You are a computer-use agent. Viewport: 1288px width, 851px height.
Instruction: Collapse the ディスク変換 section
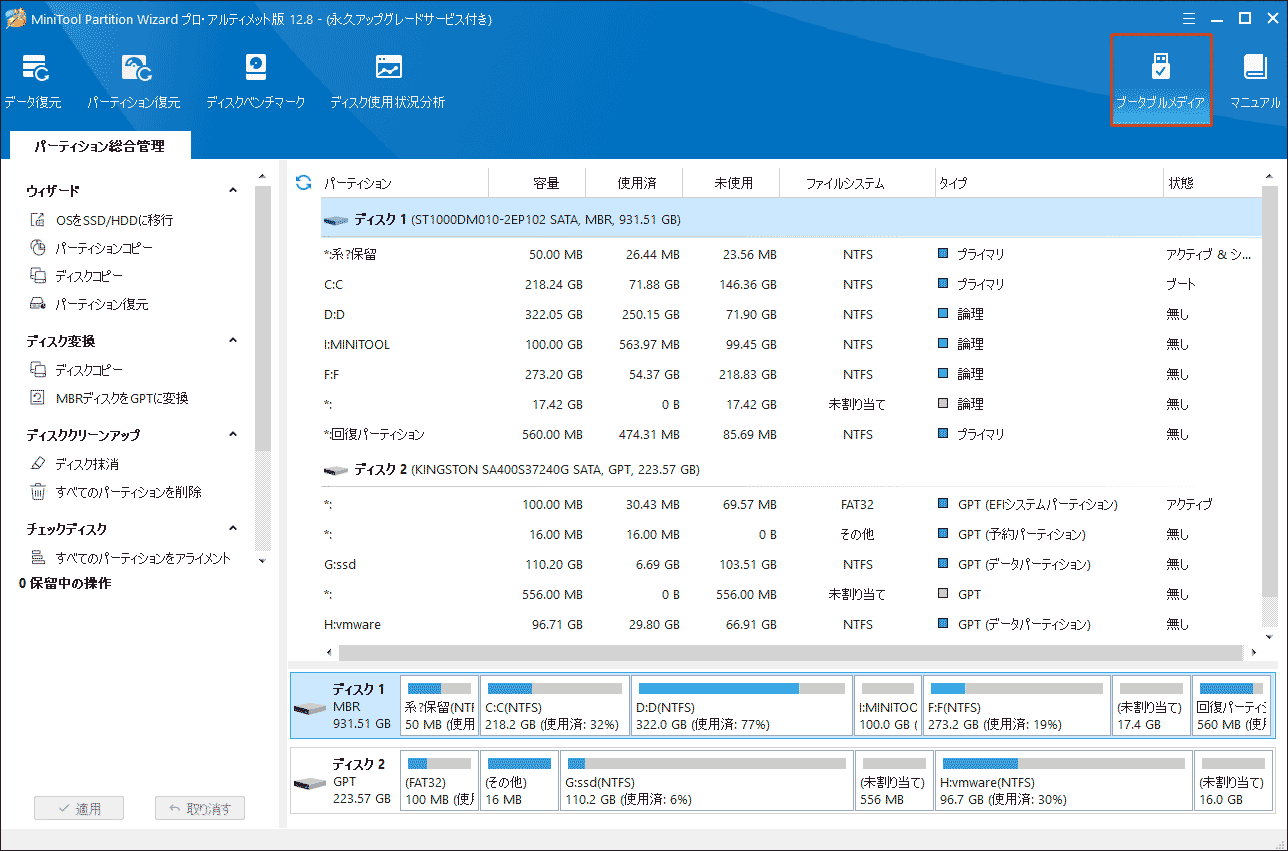click(233, 340)
